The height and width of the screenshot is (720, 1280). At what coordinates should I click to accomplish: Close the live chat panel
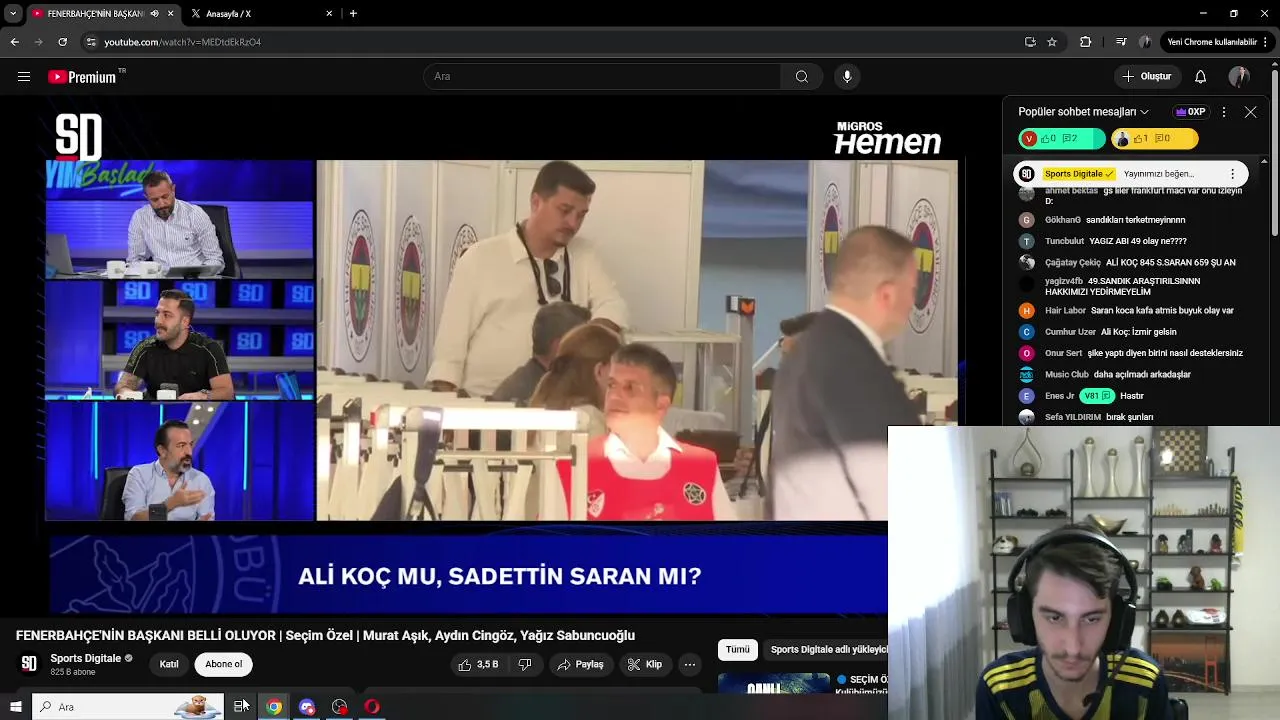[1250, 112]
